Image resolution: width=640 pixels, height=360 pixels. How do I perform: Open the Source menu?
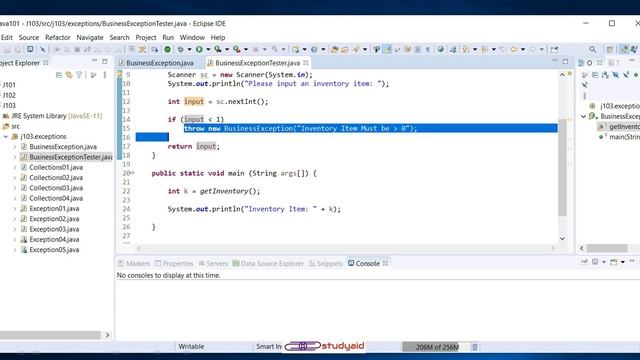tap(29, 38)
